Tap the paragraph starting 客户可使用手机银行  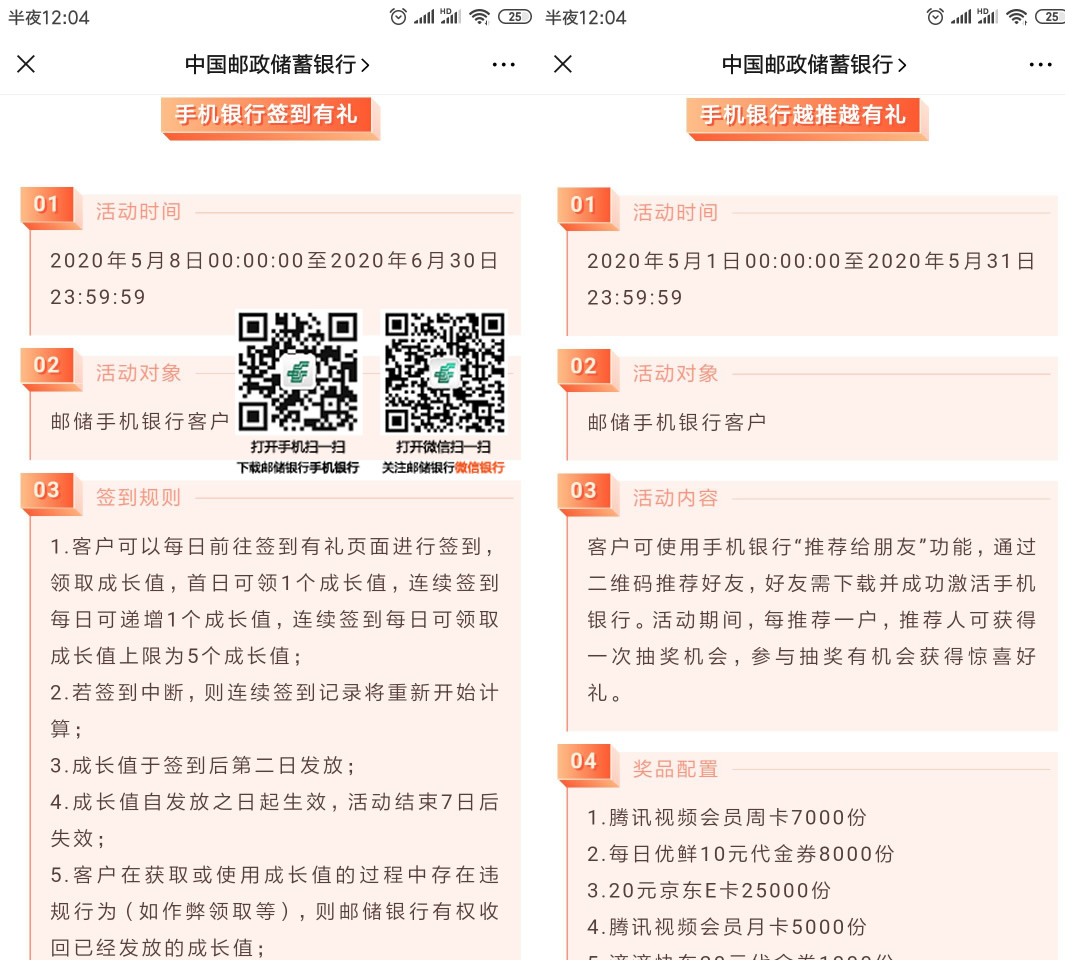click(x=811, y=620)
